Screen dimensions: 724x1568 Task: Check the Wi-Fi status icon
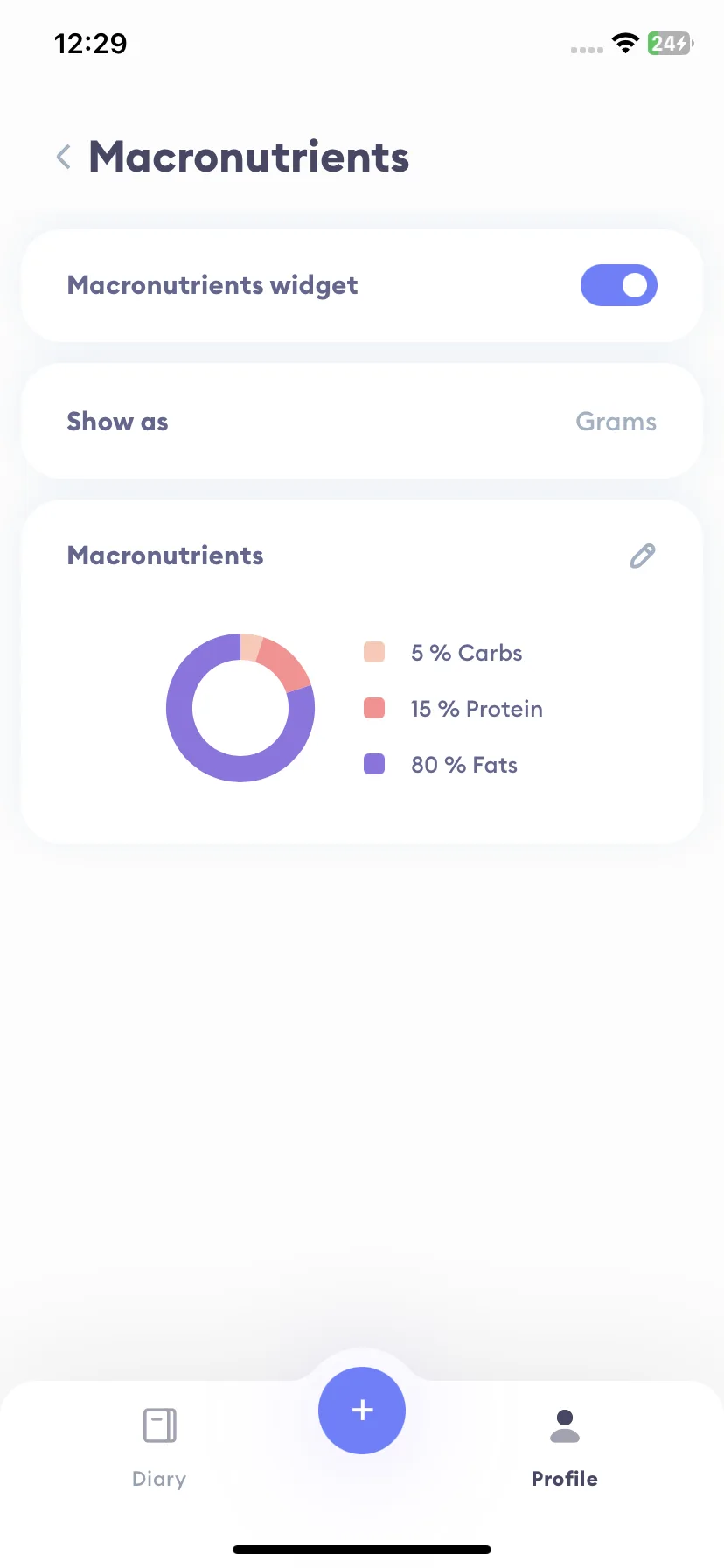tap(625, 43)
